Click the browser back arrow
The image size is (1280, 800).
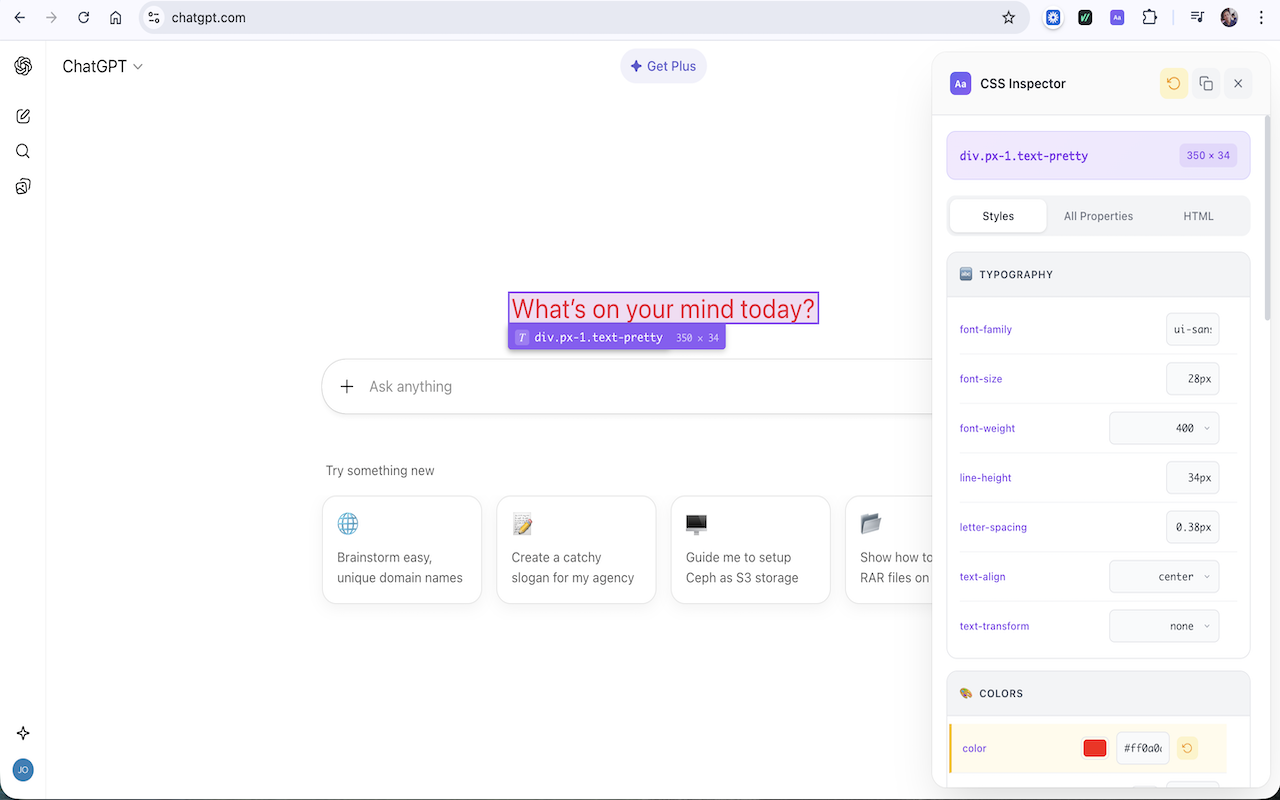coord(20,17)
